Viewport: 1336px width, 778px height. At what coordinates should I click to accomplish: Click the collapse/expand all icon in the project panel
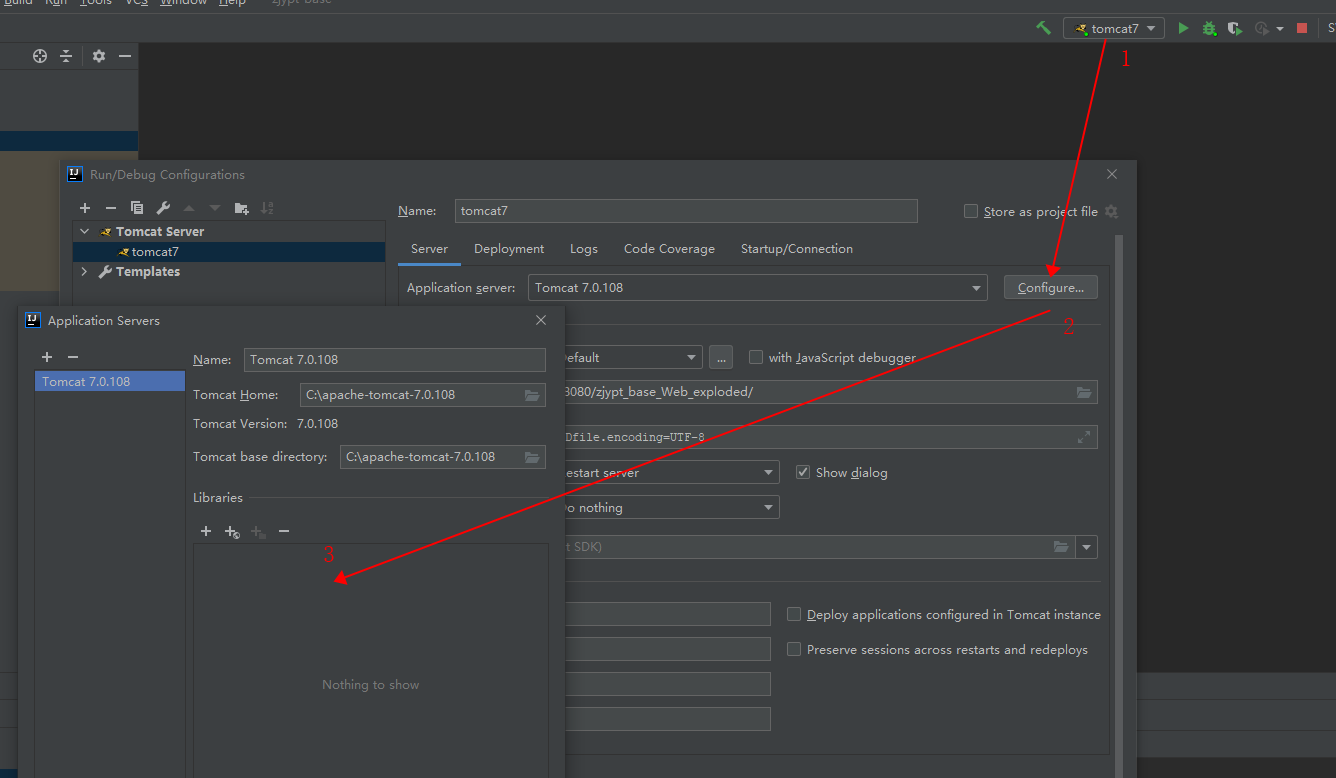pos(66,56)
